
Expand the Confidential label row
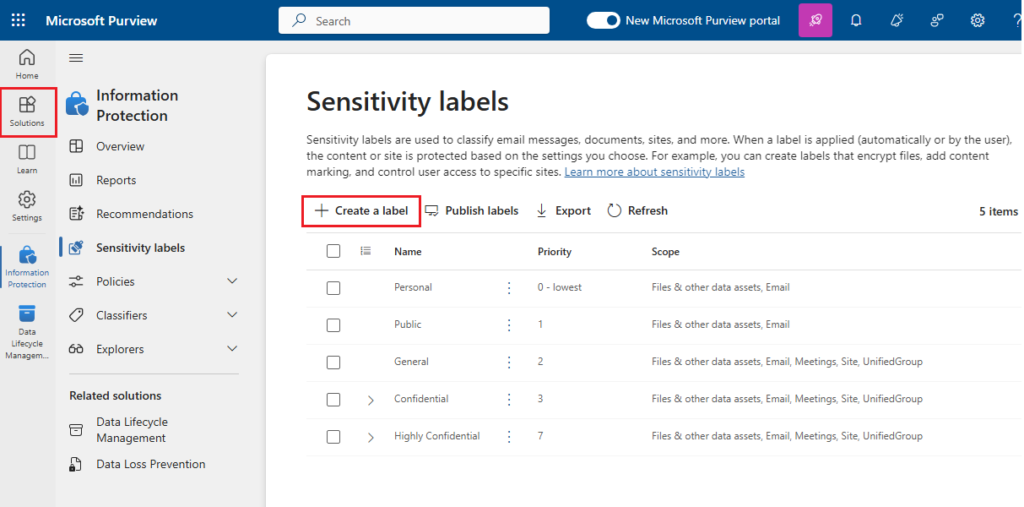point(370,400)
